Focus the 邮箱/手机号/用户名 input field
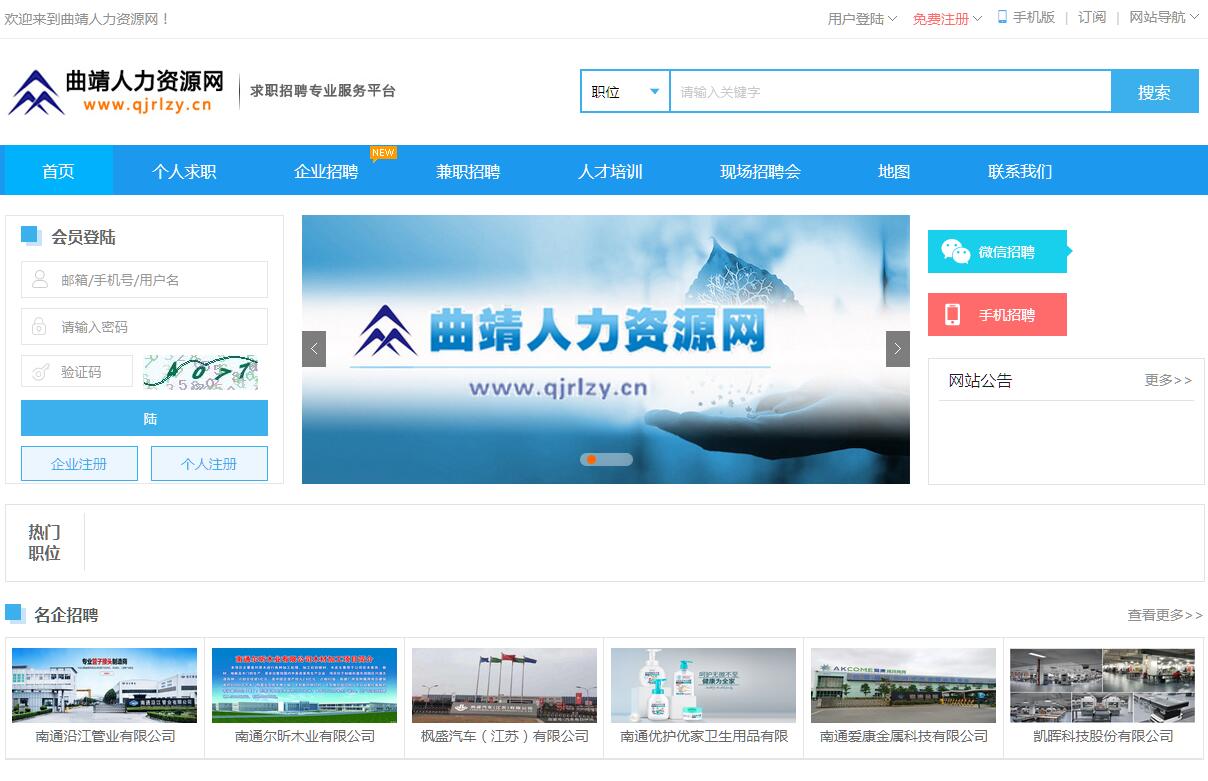This screenshot has width=1208, height=781. coord(145,280)
